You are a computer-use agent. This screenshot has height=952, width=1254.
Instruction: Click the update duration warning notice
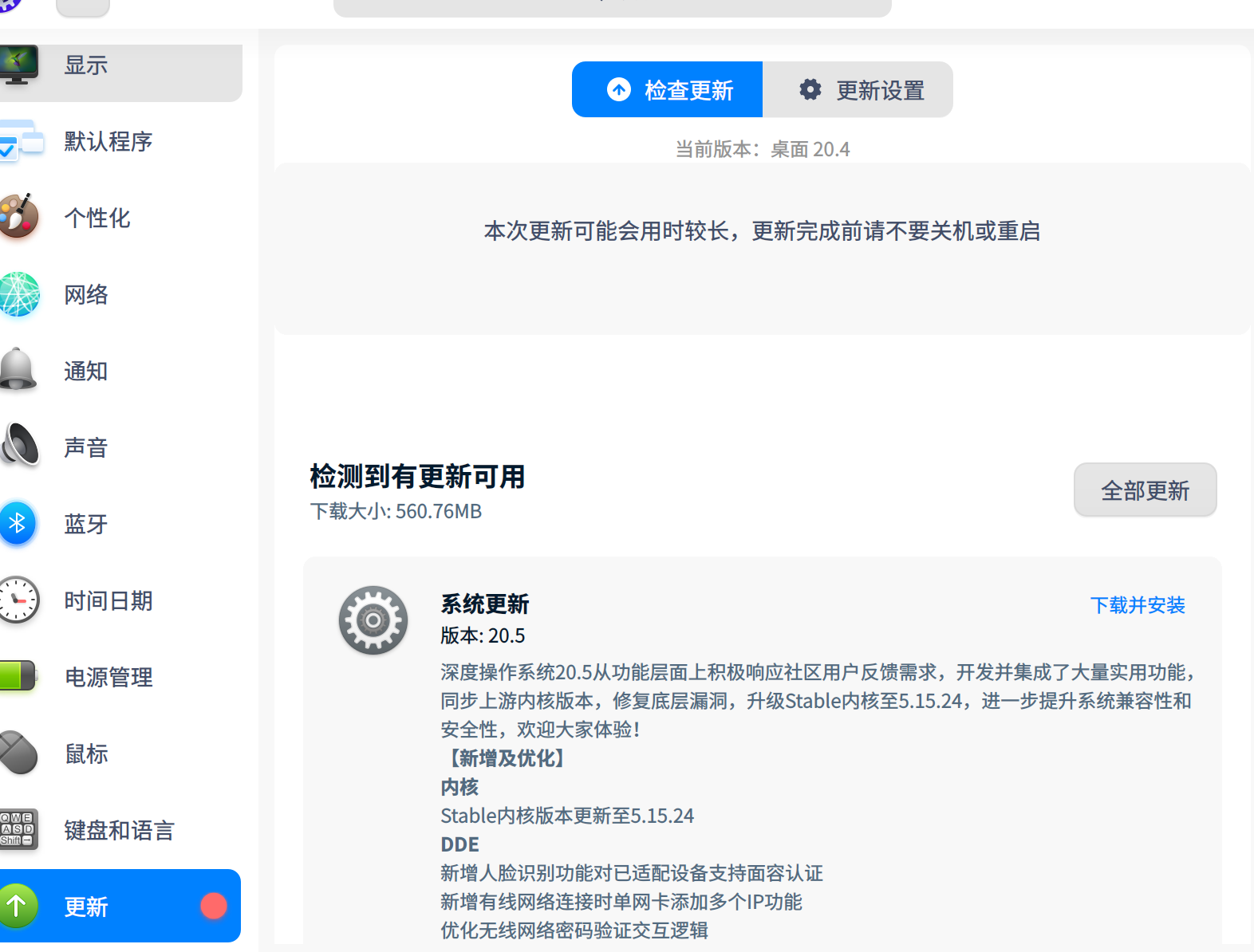[762, 231]
